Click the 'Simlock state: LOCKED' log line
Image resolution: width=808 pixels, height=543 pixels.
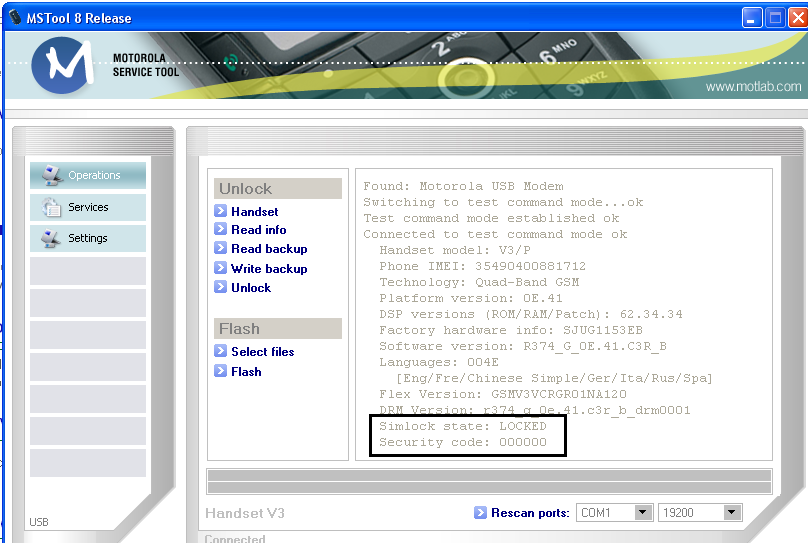pyautogui.click(x=463, y=426)
